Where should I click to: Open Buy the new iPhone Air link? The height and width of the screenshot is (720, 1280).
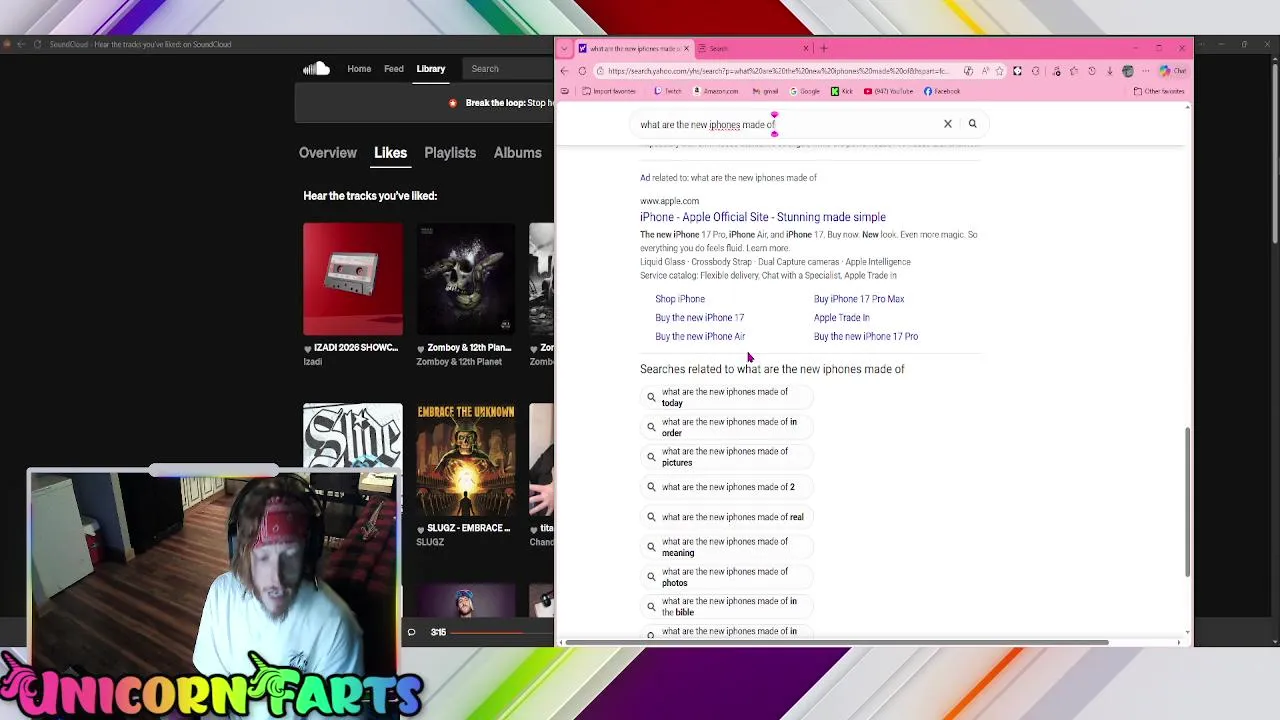(700, 337)
